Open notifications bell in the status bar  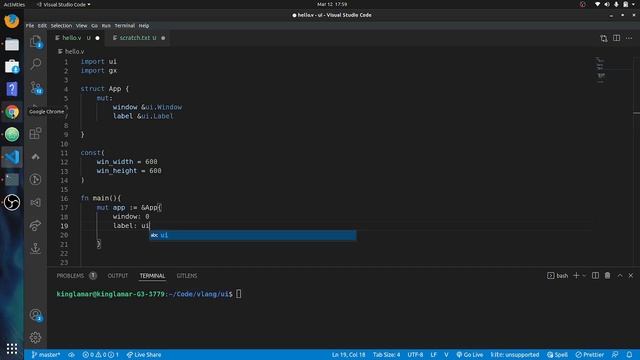coord(629,355)
